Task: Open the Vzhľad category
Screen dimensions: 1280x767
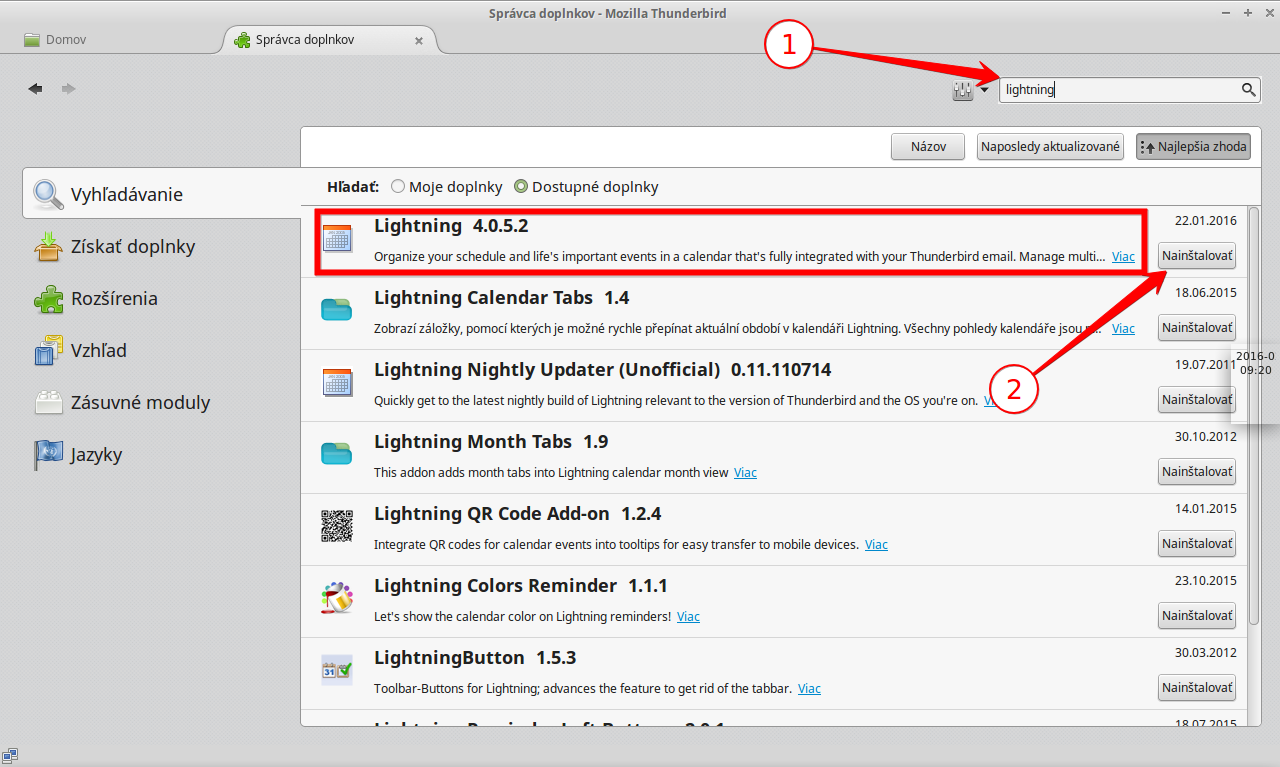Action: point(160,350)
